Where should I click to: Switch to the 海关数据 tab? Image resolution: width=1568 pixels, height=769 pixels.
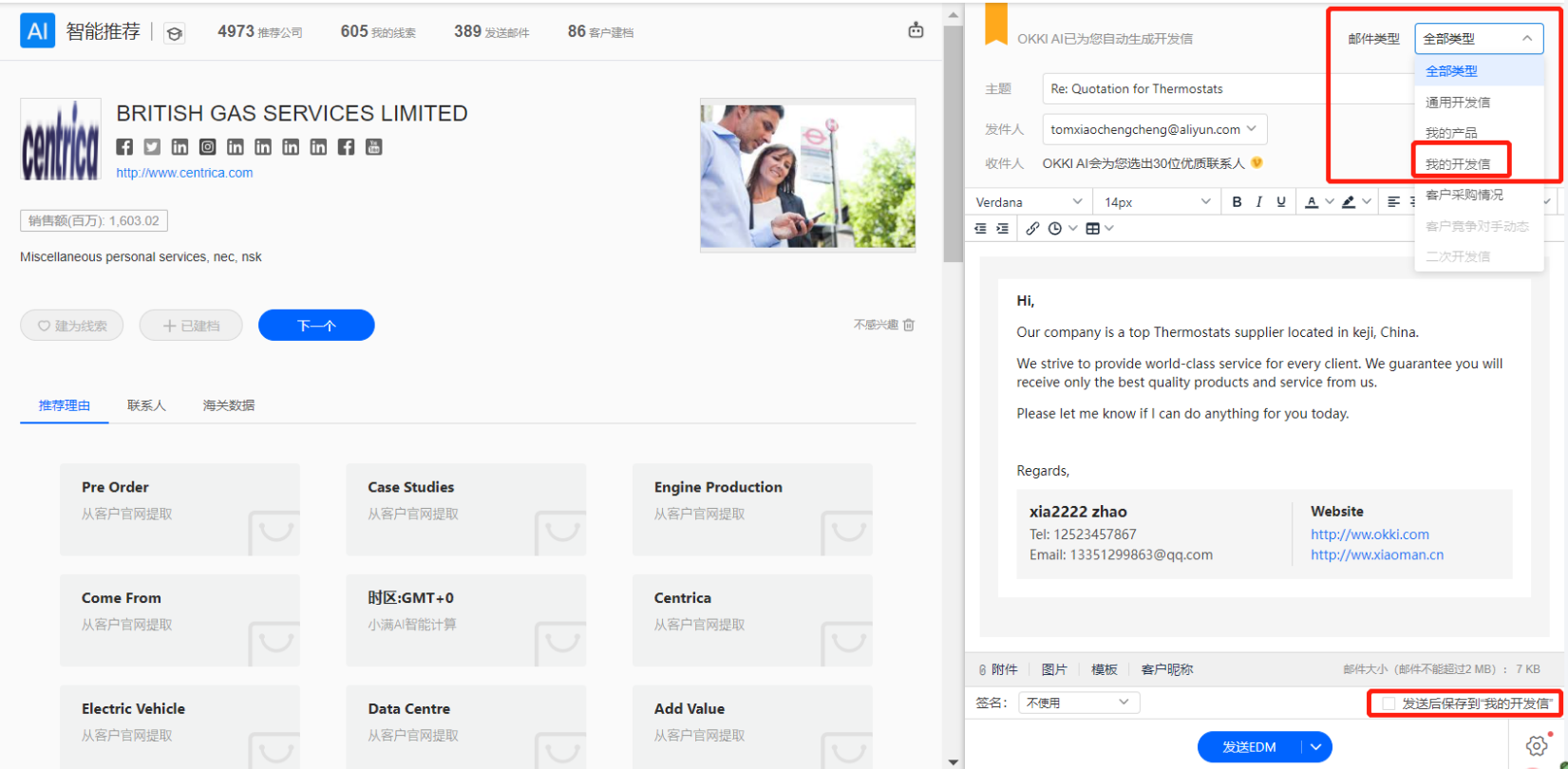pyautogui.click(x=229, y=405)
